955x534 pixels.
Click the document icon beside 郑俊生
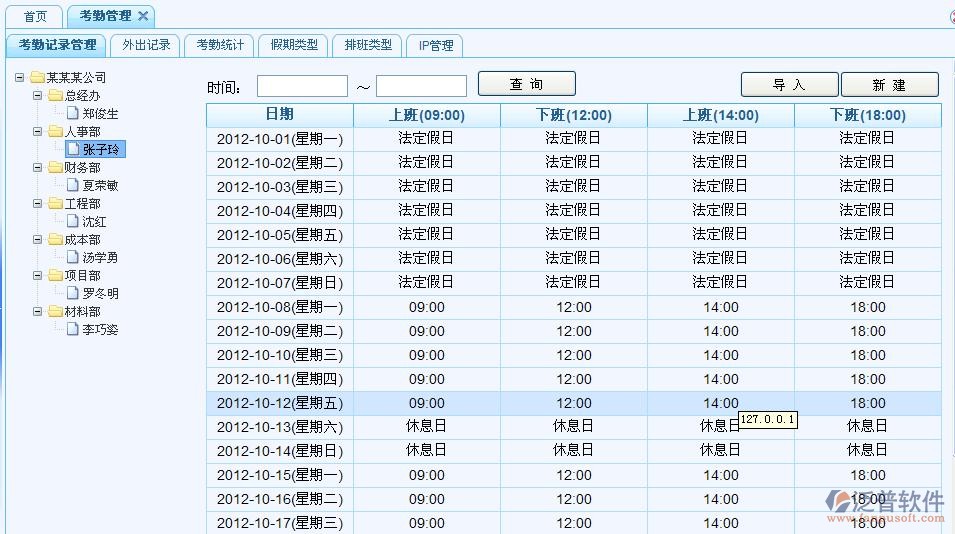click(x=73, y=114)
